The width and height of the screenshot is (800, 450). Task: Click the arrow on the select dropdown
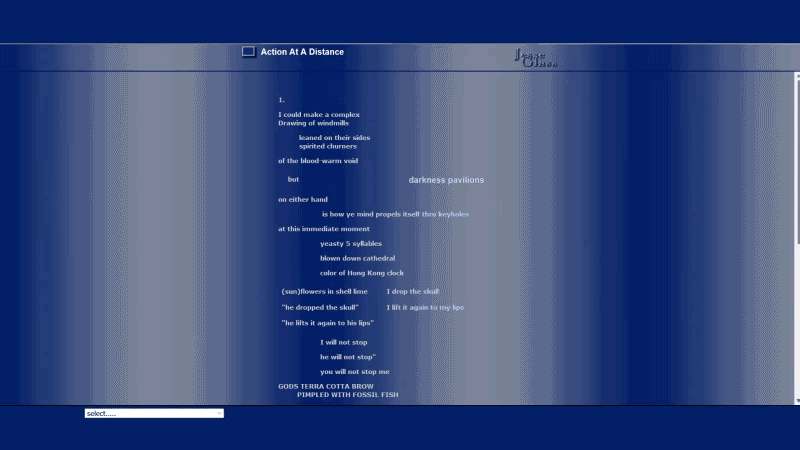point(219,413)
